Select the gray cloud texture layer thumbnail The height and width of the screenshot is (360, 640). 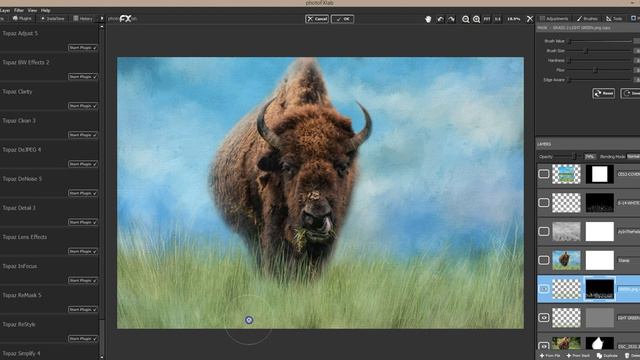(566, 231)
